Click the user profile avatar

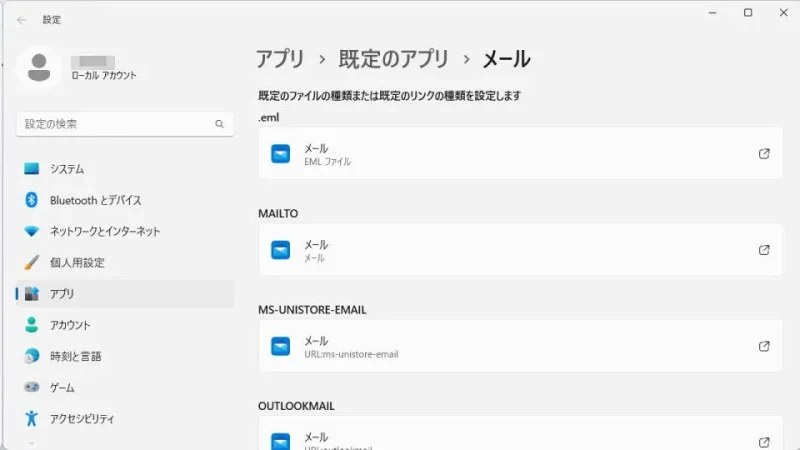tap(39, 67)
